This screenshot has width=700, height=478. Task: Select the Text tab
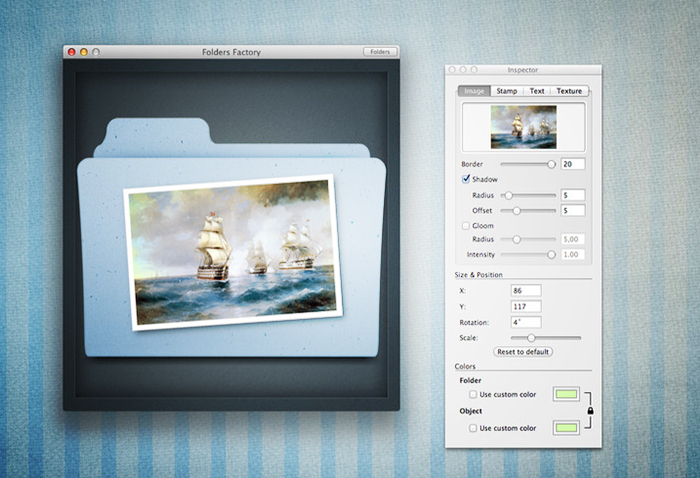[537, 91]
